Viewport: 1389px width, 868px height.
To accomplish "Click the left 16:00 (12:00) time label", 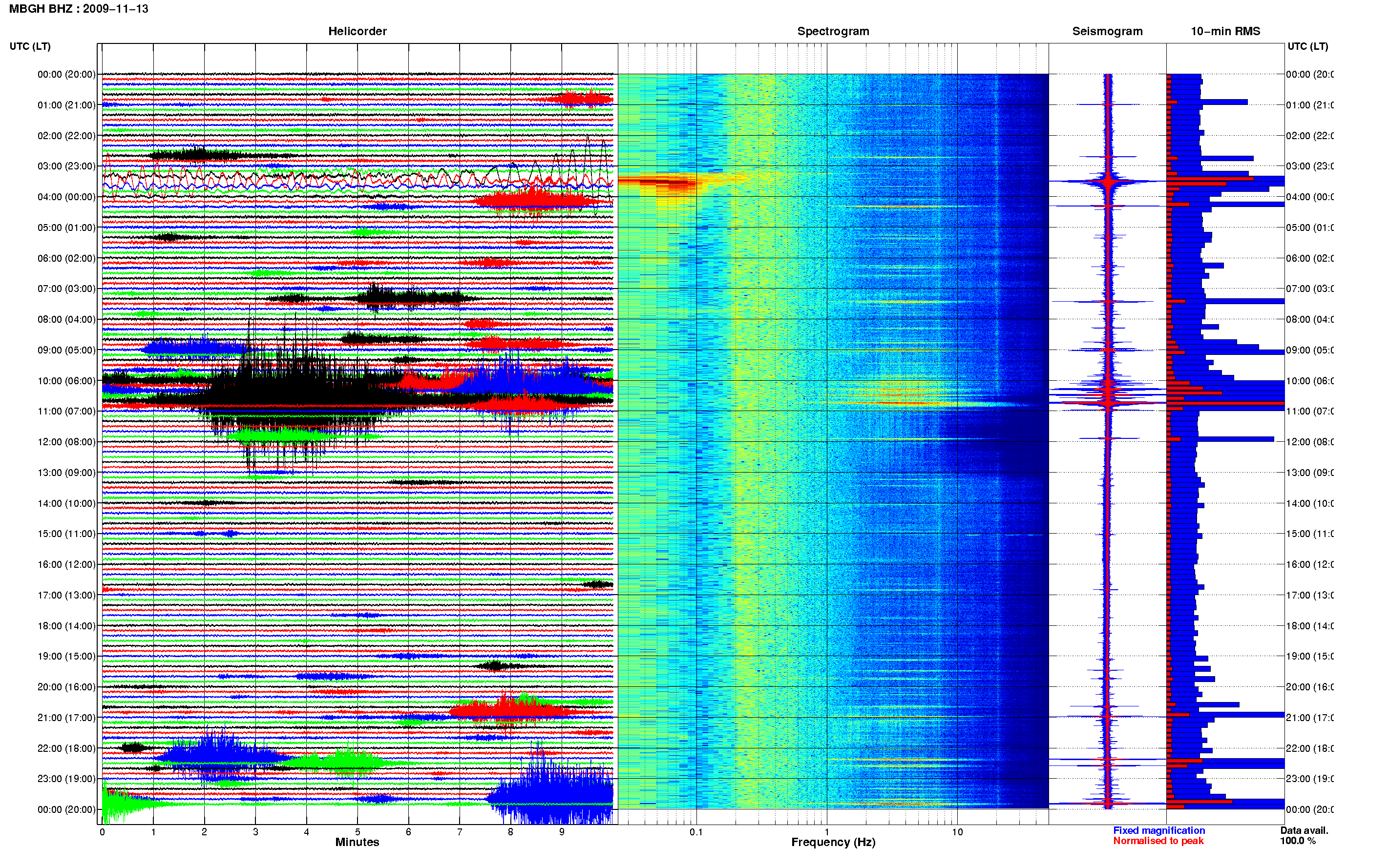I will tap(66, 564).
